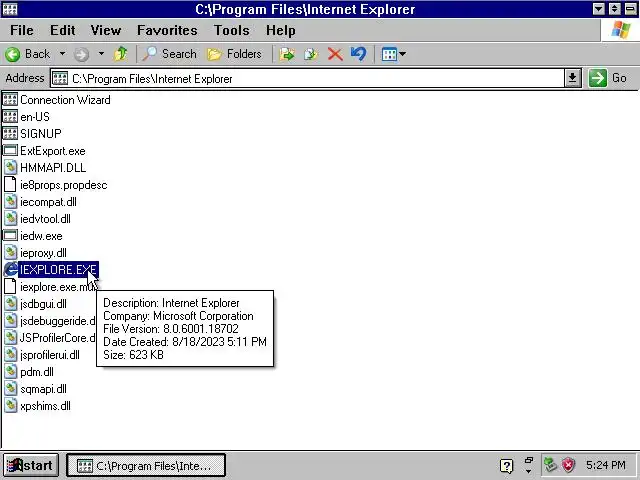Open the Favorites menu
Image resolution: width=640 pixels, height=480 pixels.
[167, 30]
